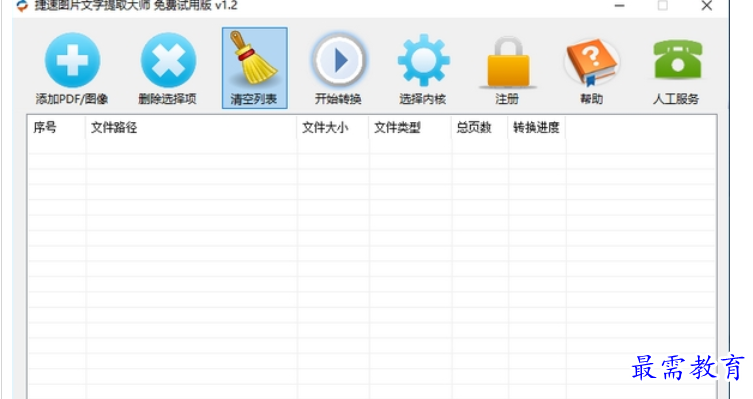Open Help via the question-mark book icon
The image size is (753, 399).
592,62
